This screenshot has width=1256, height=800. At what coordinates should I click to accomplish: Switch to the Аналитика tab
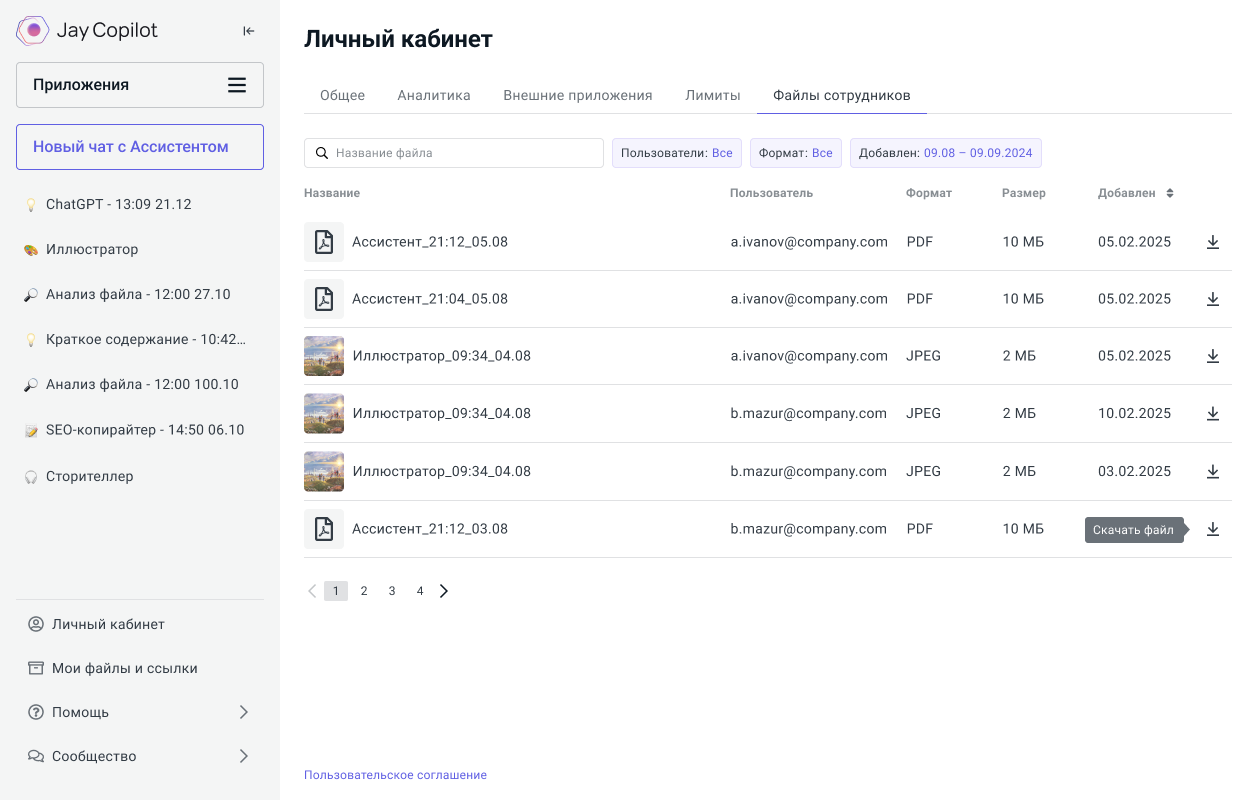click(x=433, y=95)
